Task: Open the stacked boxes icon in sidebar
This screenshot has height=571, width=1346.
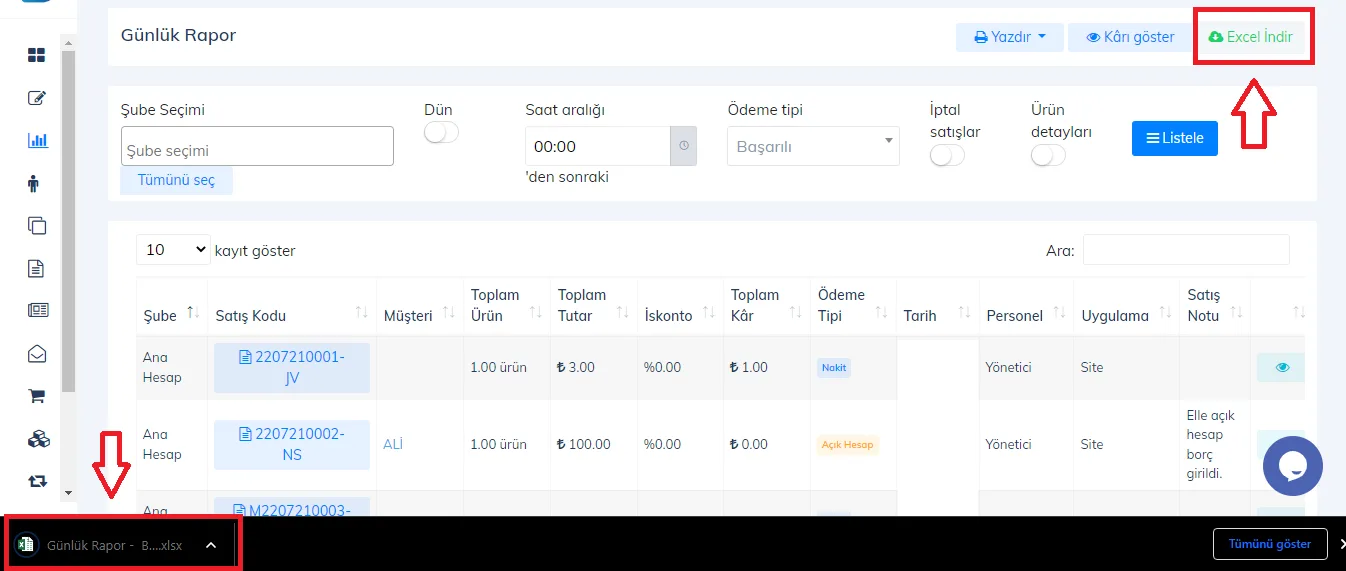Action: pos(38,439)
